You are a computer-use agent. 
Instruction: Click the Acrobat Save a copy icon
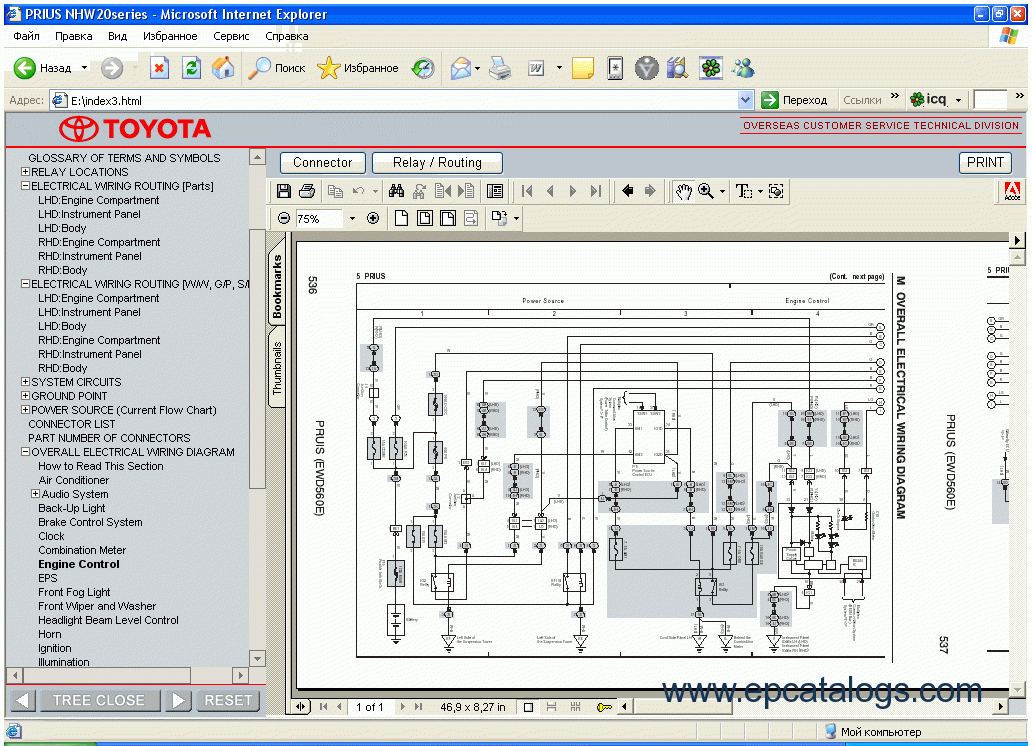click(x=284, y=191)
